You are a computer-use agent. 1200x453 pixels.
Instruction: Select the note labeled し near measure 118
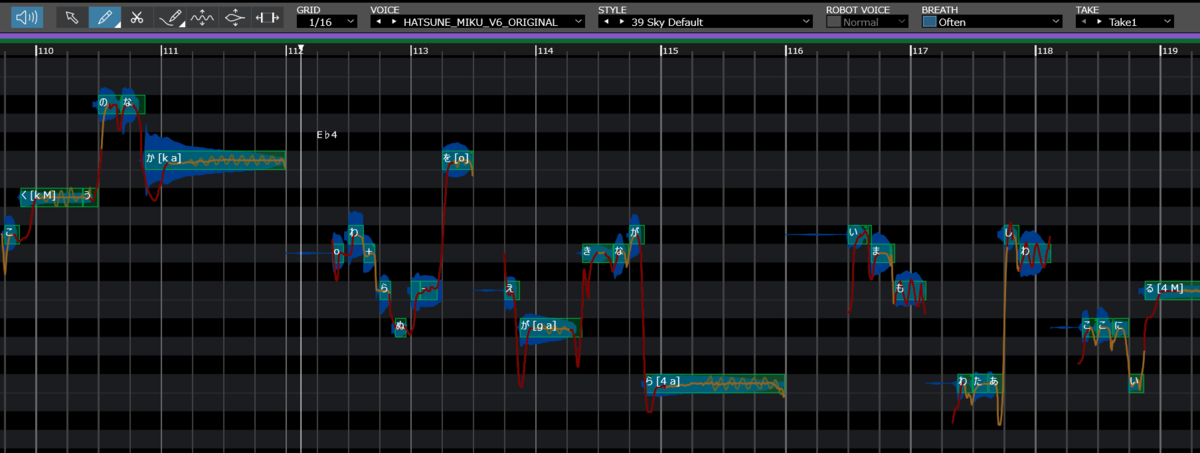pos(1011,234)
